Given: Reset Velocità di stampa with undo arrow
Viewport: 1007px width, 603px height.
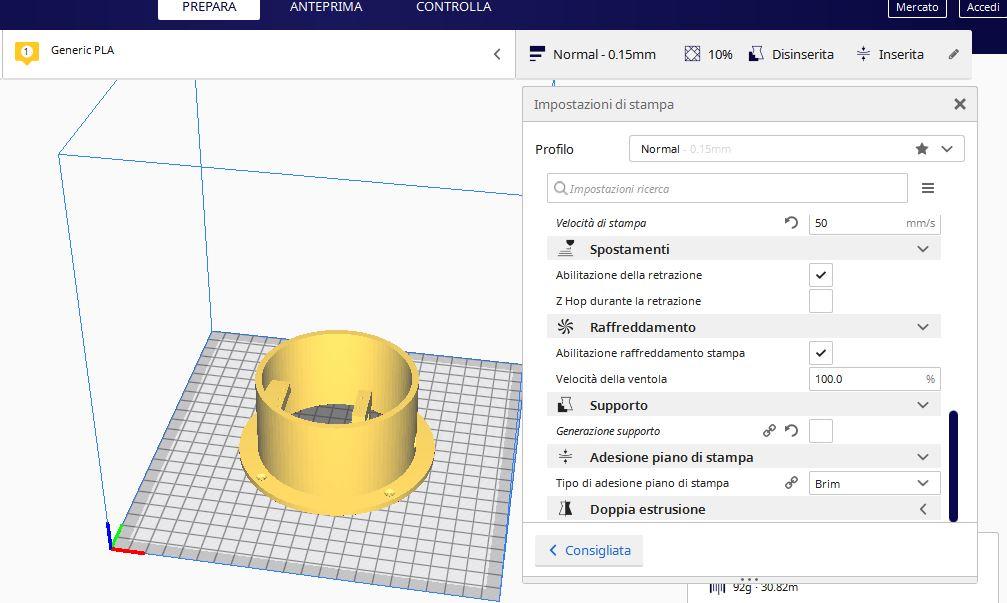Looking at the screenshot, I should click(791, 223).
